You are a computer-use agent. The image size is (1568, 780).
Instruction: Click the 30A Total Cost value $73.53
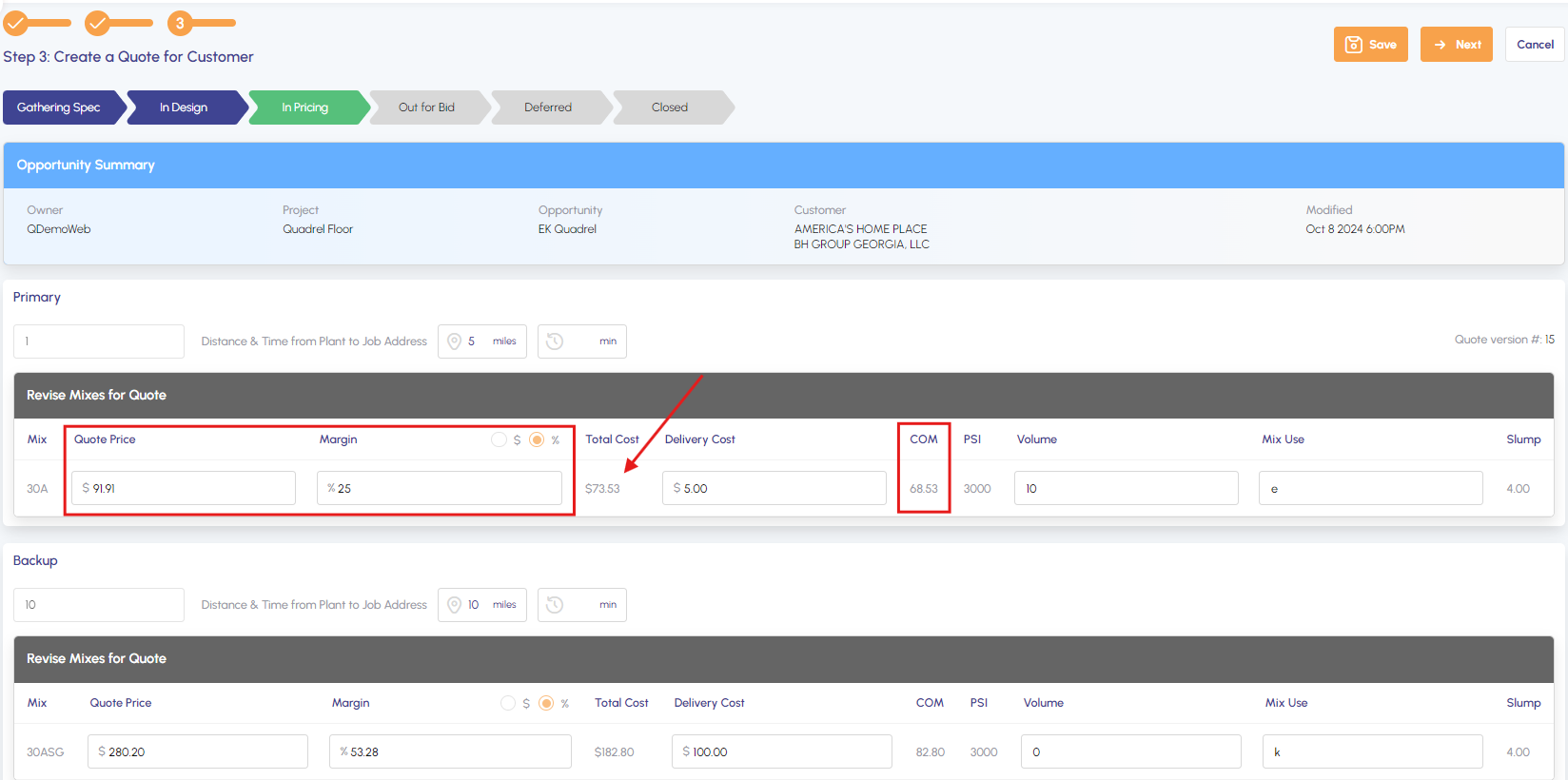[x=602, y=489]
